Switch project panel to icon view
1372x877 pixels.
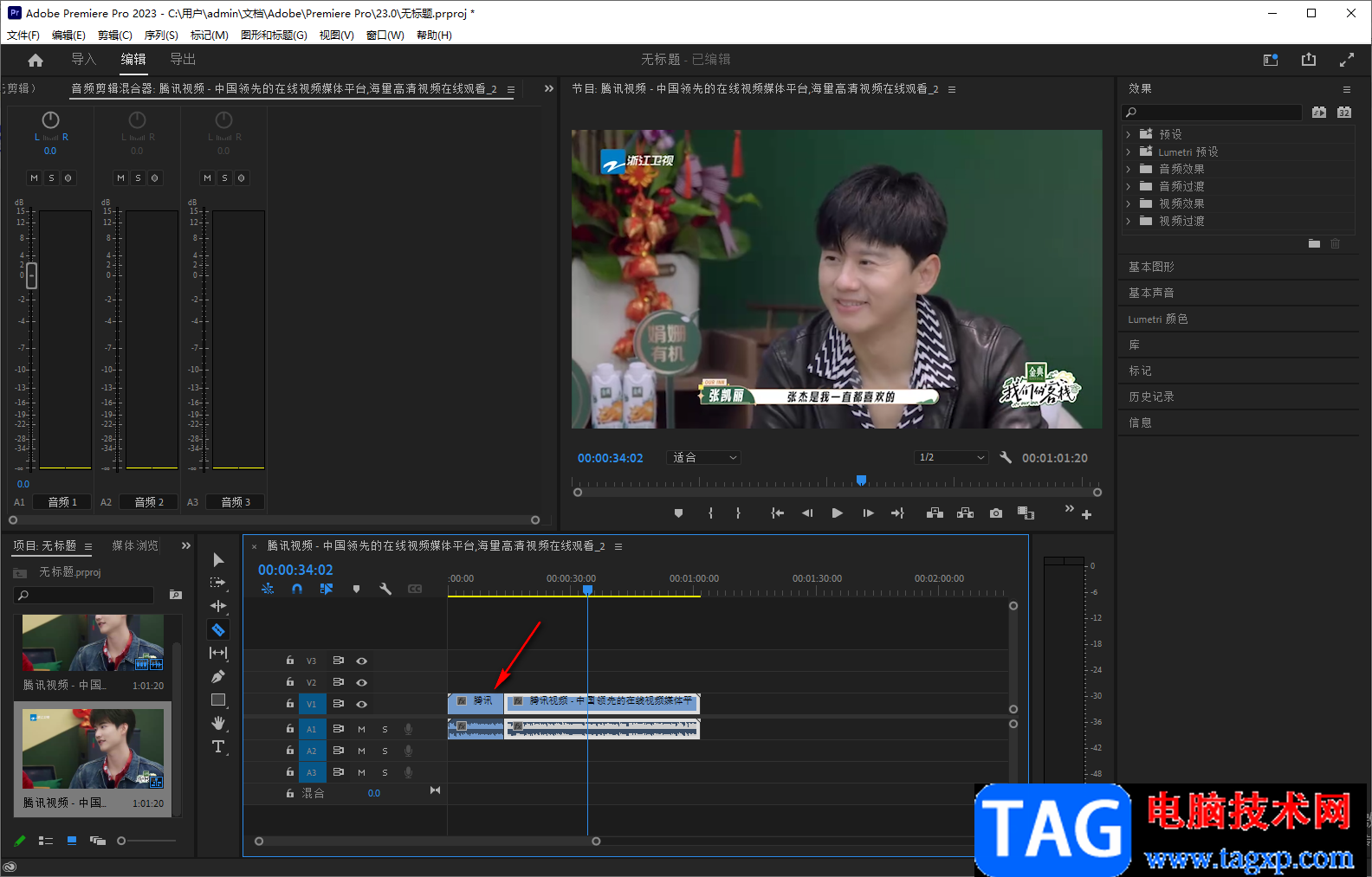point(72,841)
